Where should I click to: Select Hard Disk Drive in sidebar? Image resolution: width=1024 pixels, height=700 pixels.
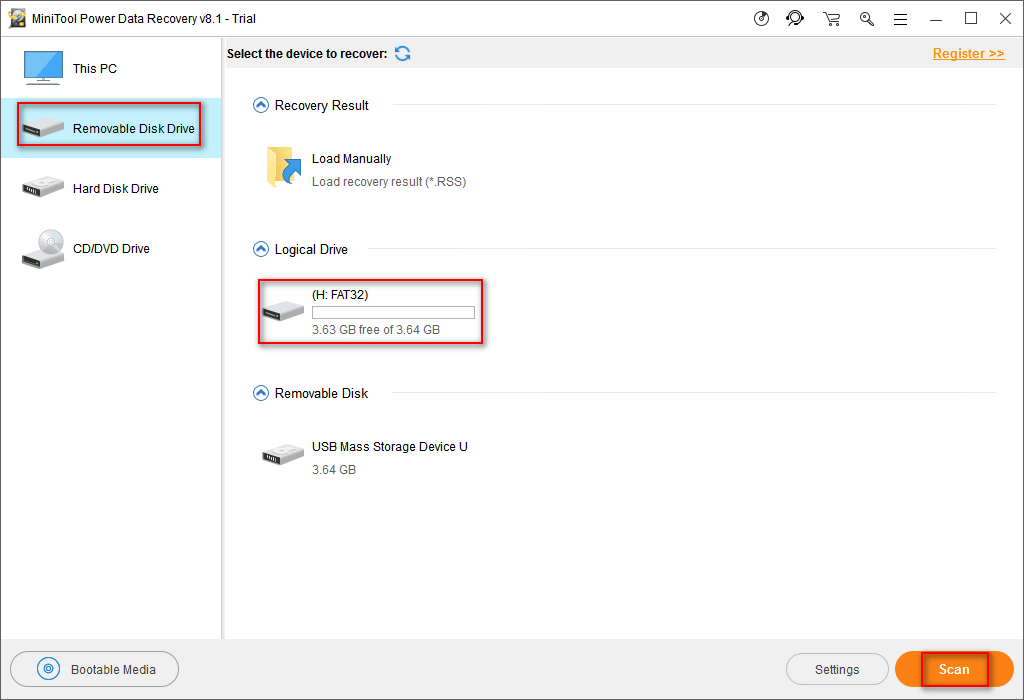click(111, 189)
